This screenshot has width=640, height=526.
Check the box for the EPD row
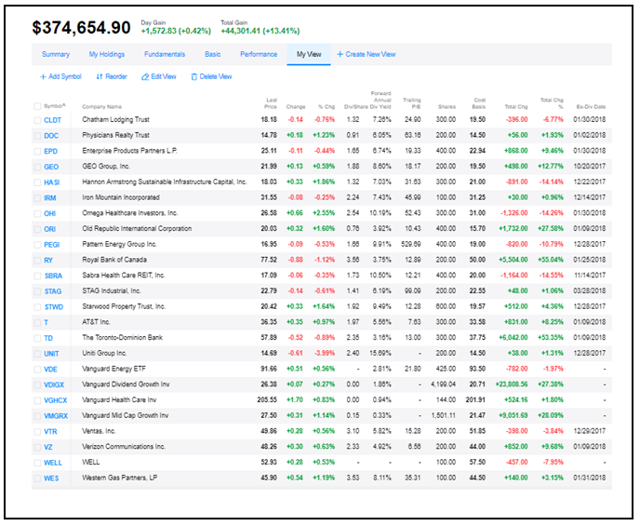click(37, 151)
